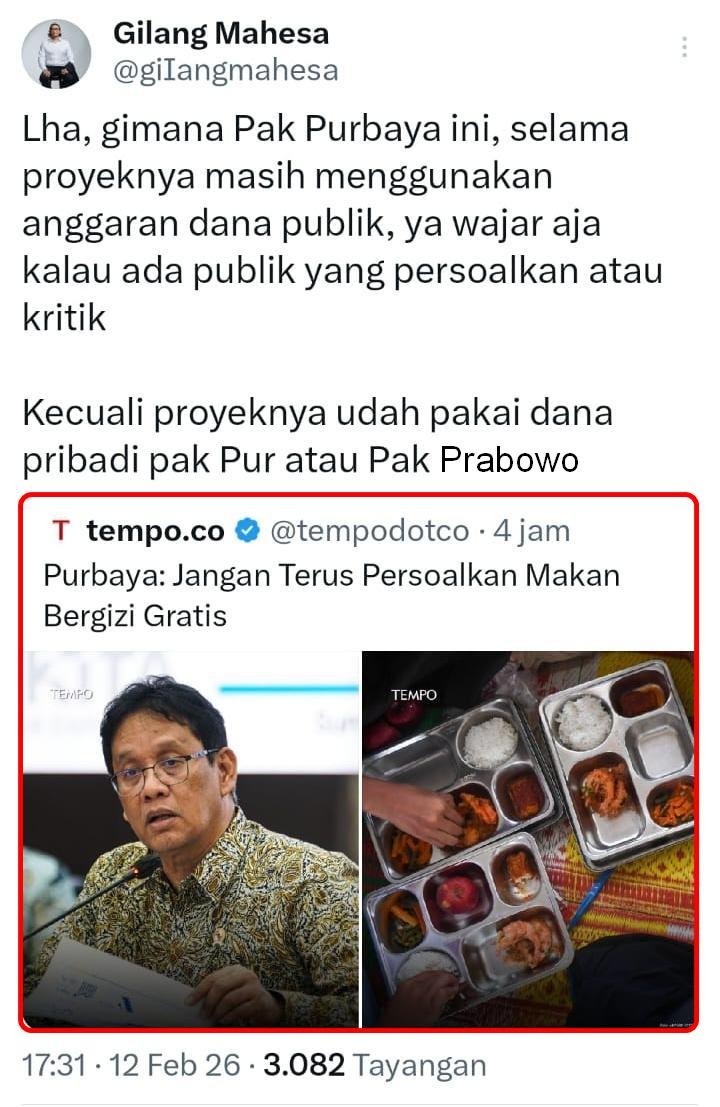Open the '4 jam' quoted tweet timestamp
720x1107 pixels.
[531, 531]
